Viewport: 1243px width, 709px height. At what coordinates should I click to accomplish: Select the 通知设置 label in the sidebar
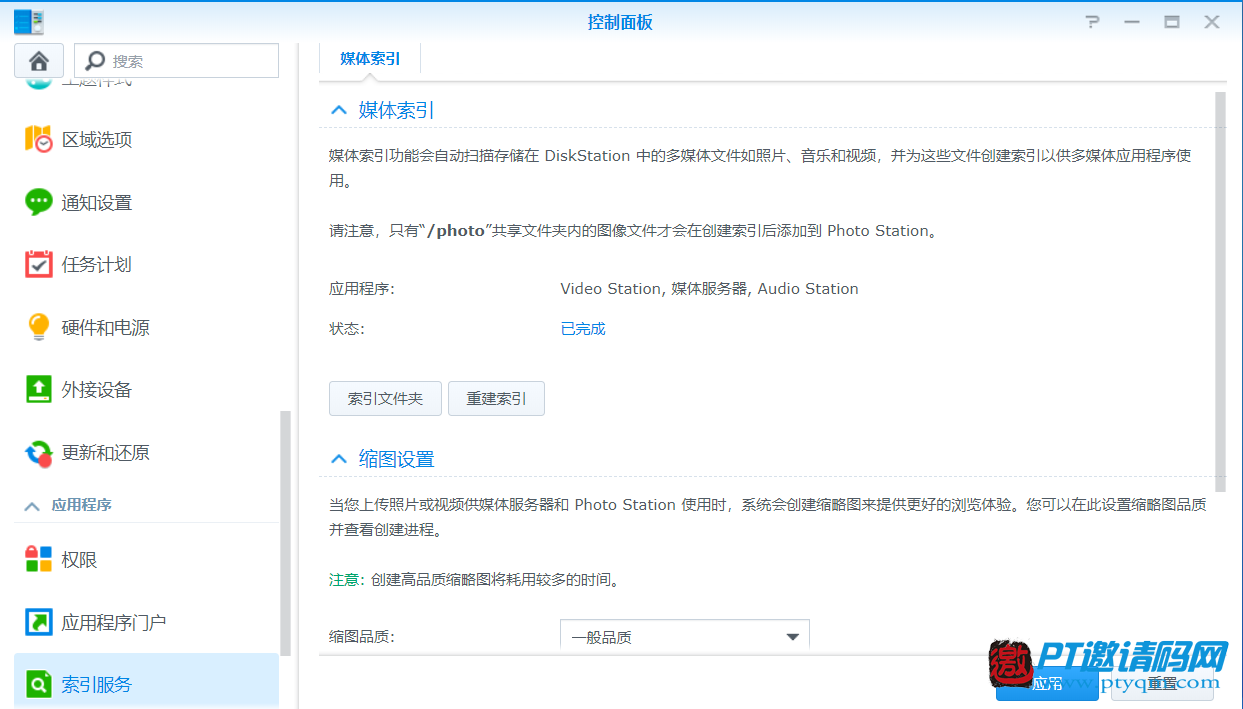click(x=97, y=202)
